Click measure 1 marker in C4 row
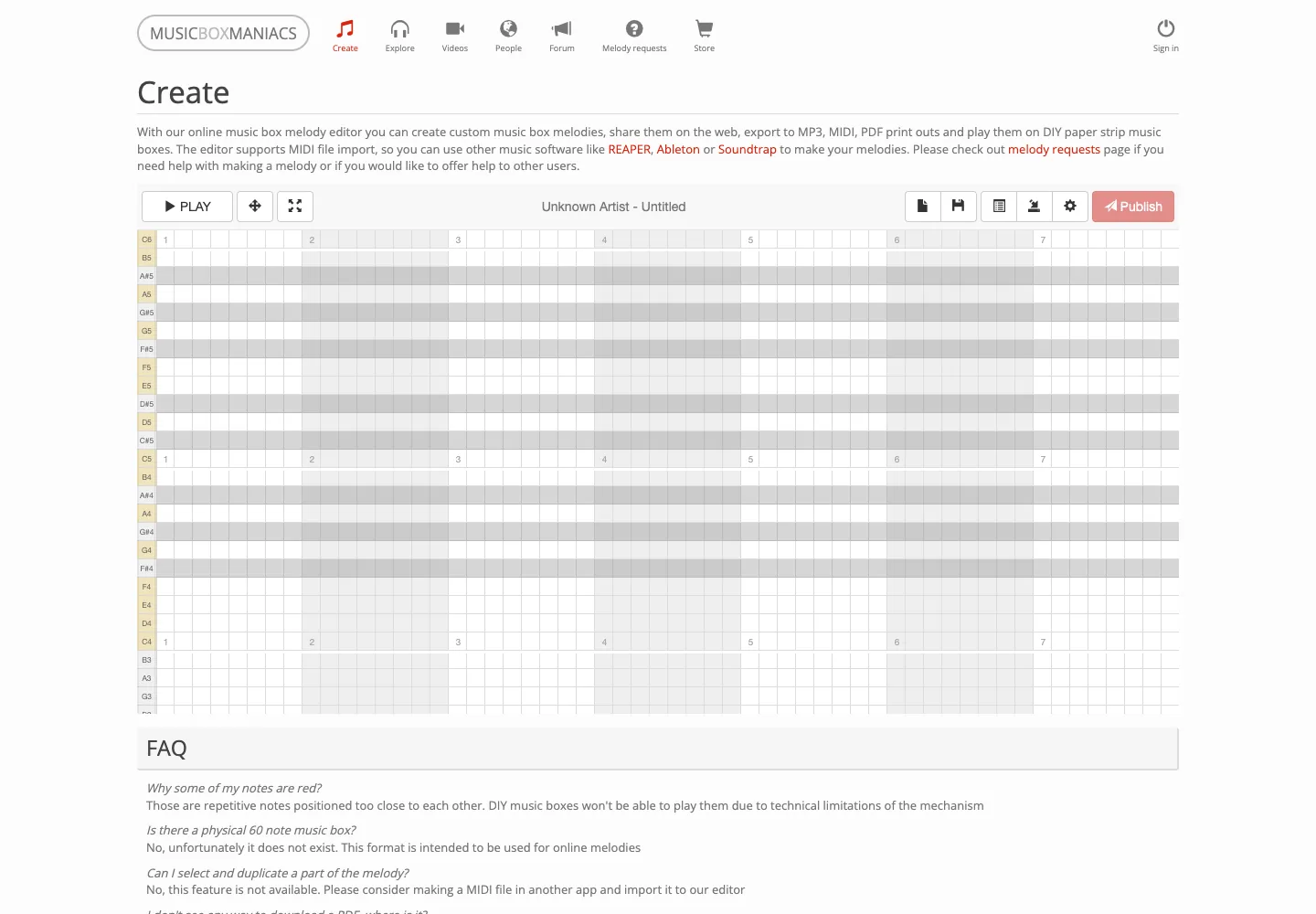Viewport: 1316px width, 914px height. click(165, 642)
